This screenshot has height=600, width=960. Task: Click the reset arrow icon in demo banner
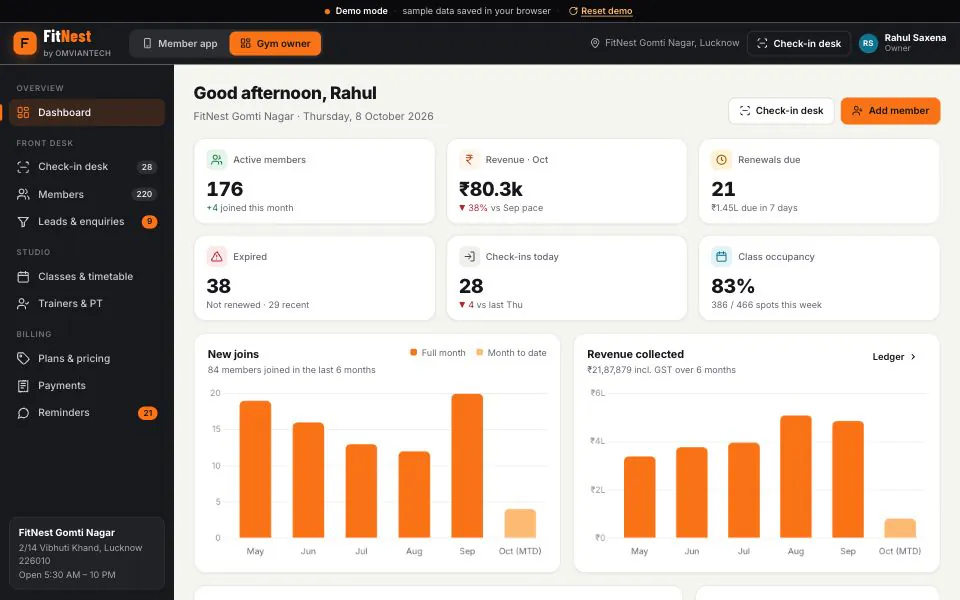pos(573,11)
